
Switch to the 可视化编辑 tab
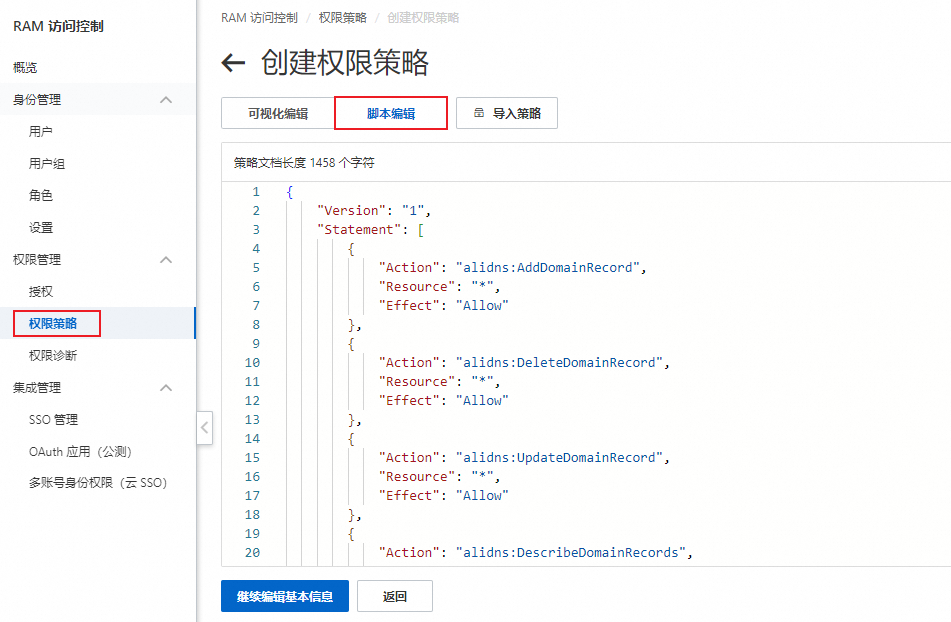(278, 113)
